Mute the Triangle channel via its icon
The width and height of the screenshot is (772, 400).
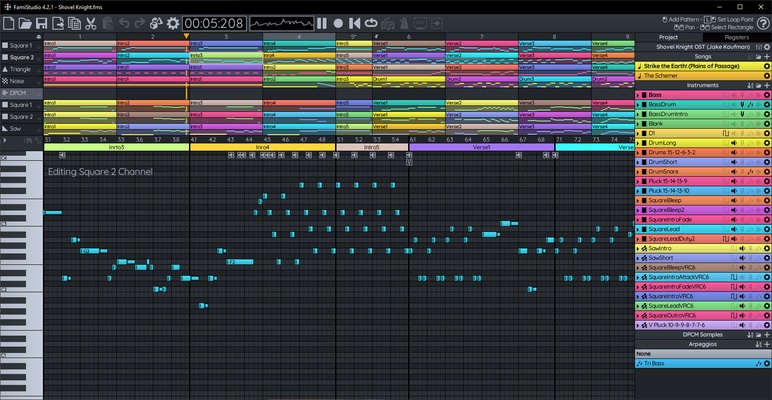coord(5,69)
